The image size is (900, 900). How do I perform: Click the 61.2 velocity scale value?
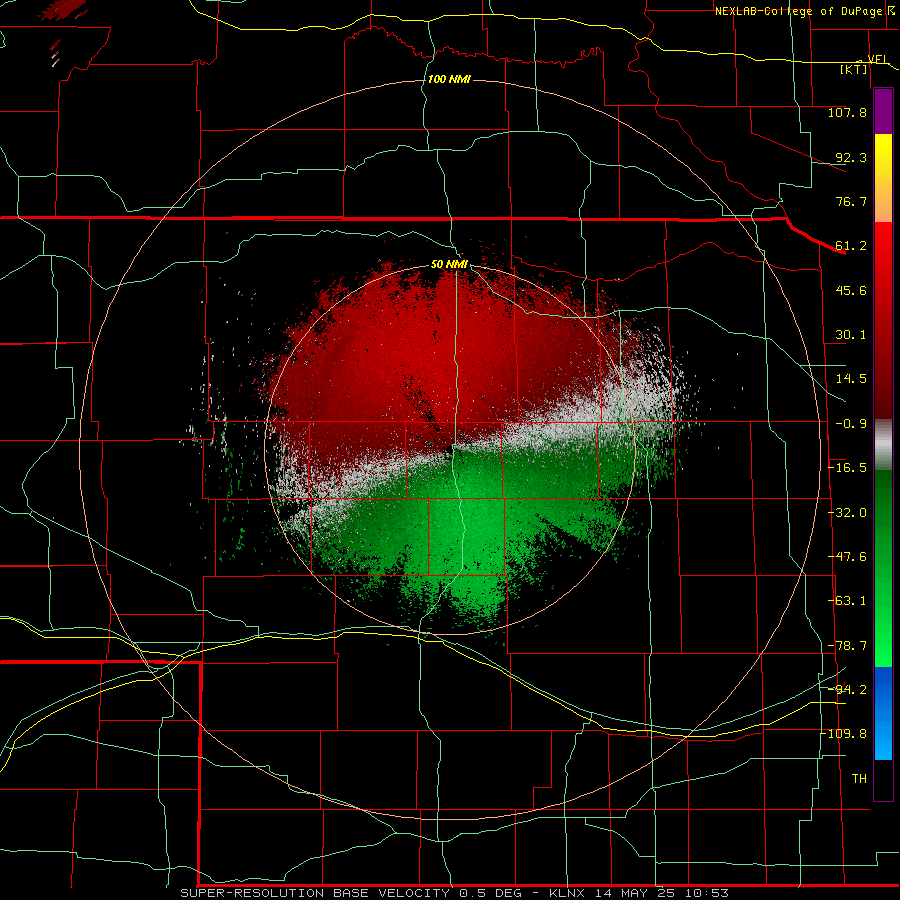click(x=851, y=246)
